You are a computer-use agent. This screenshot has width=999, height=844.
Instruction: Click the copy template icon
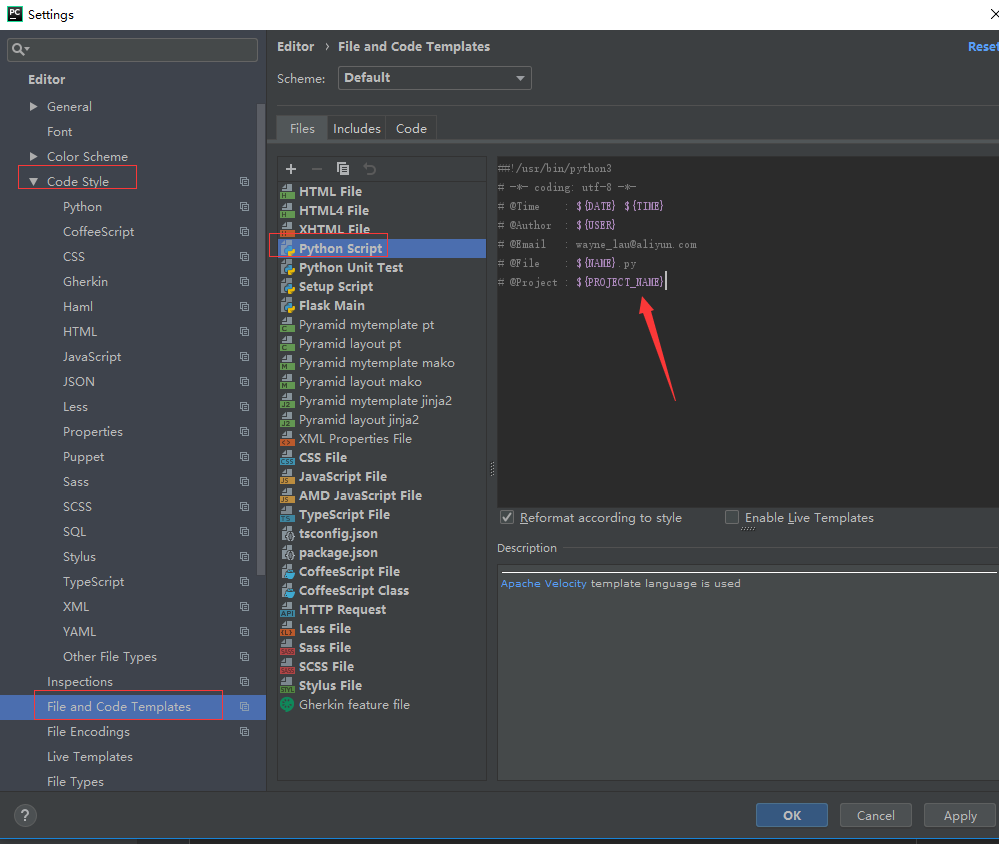[343, 169]
